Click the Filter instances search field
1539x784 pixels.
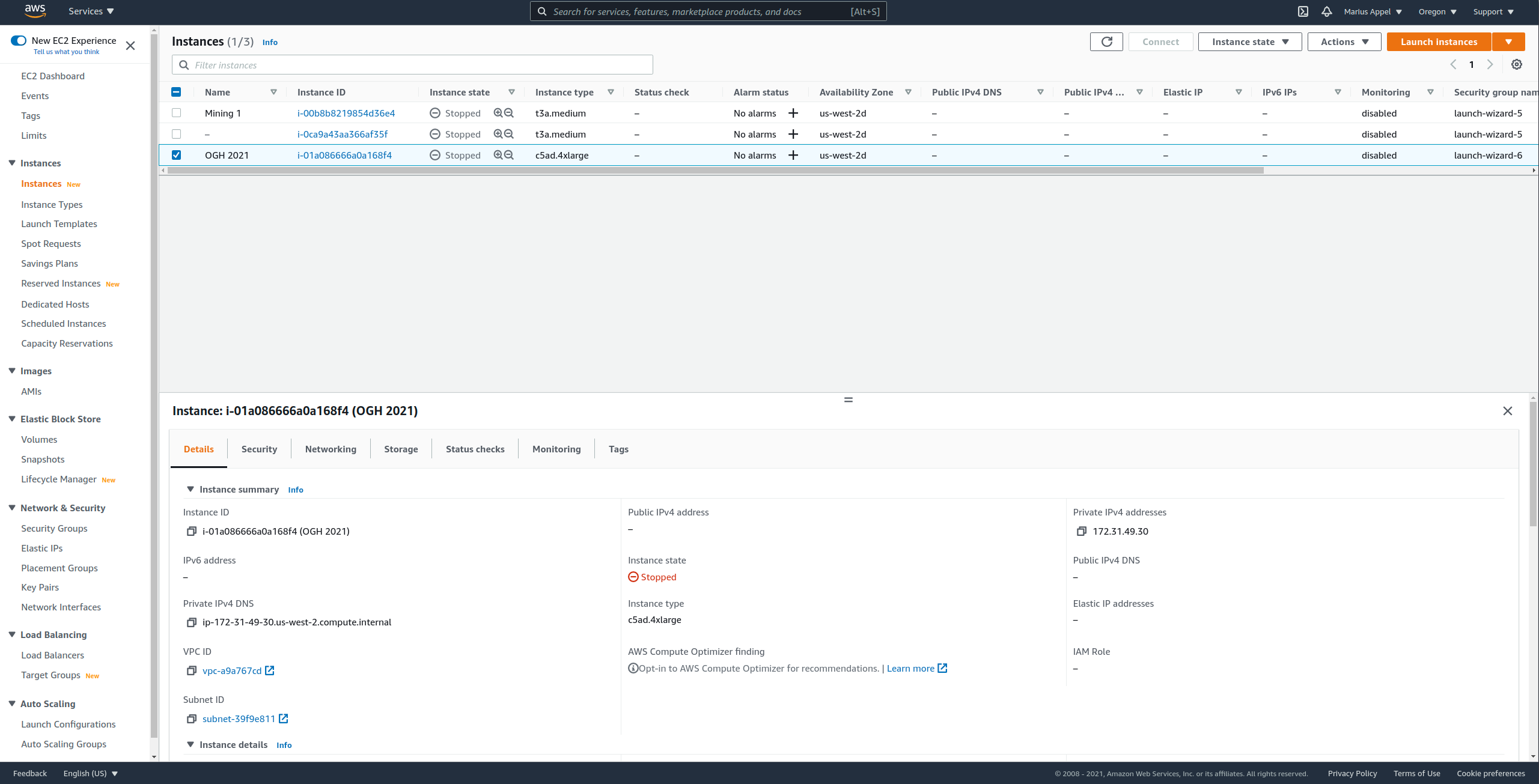pyautogui.click(x=412, y=65)
